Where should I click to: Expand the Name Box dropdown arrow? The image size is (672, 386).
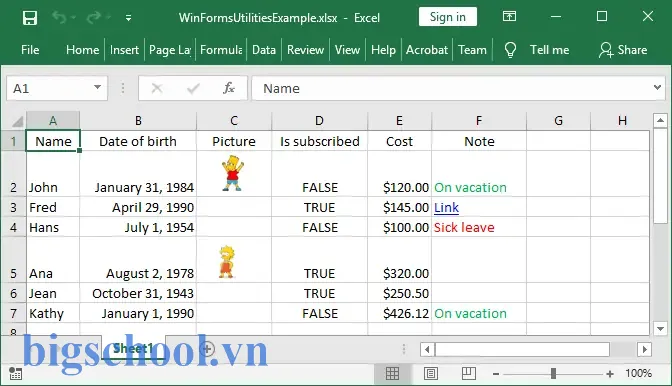[97, 88]
